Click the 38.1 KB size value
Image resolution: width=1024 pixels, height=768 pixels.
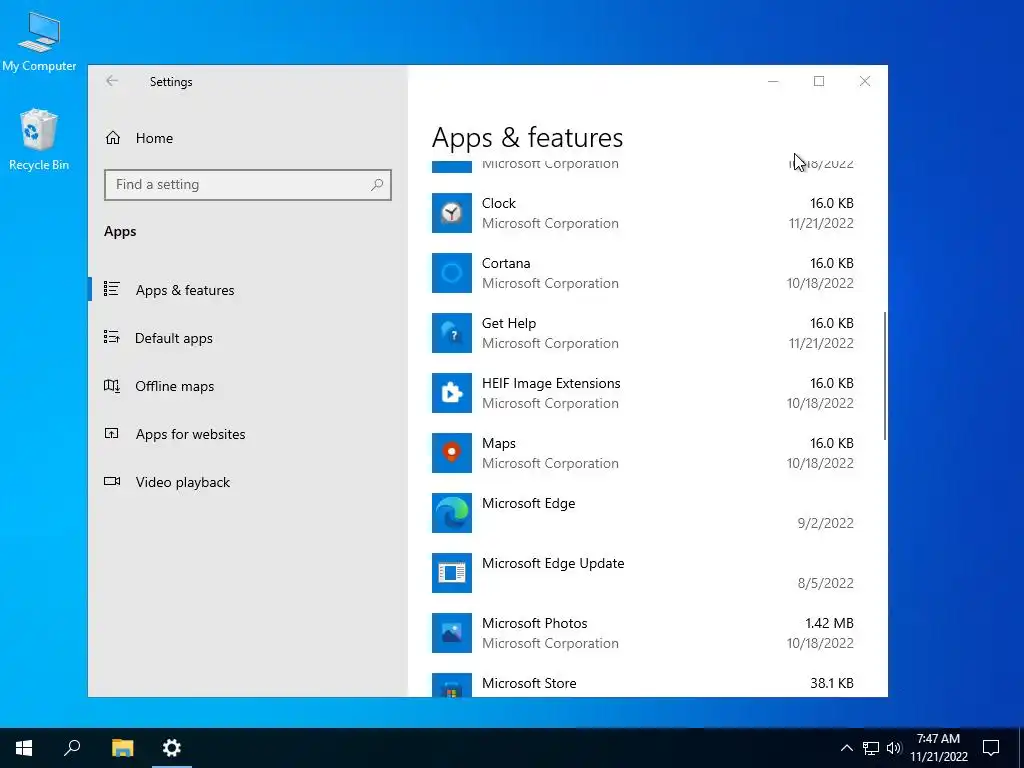click(832, 684)
